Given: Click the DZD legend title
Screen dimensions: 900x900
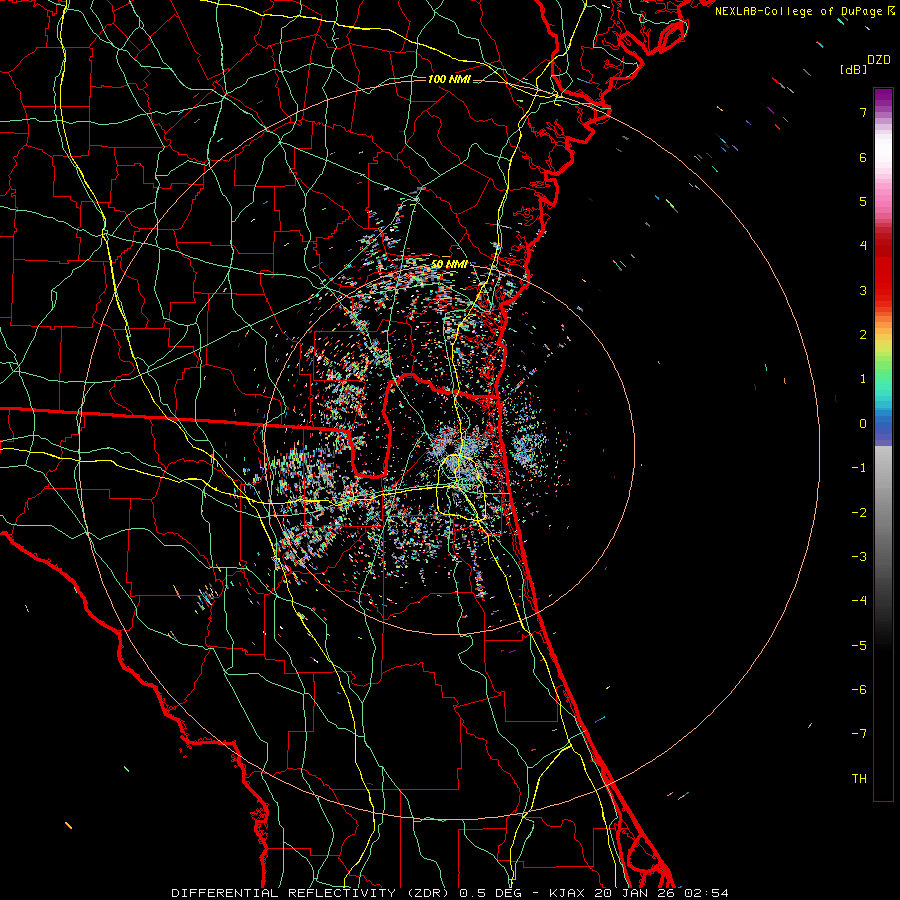Looking at the screenshot, I should pyautogui.click(x=878, y=60).
